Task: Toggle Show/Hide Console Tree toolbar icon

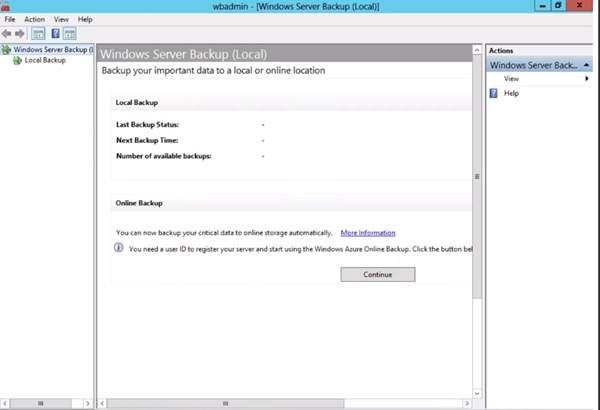Action: click(x=38, y=34)
